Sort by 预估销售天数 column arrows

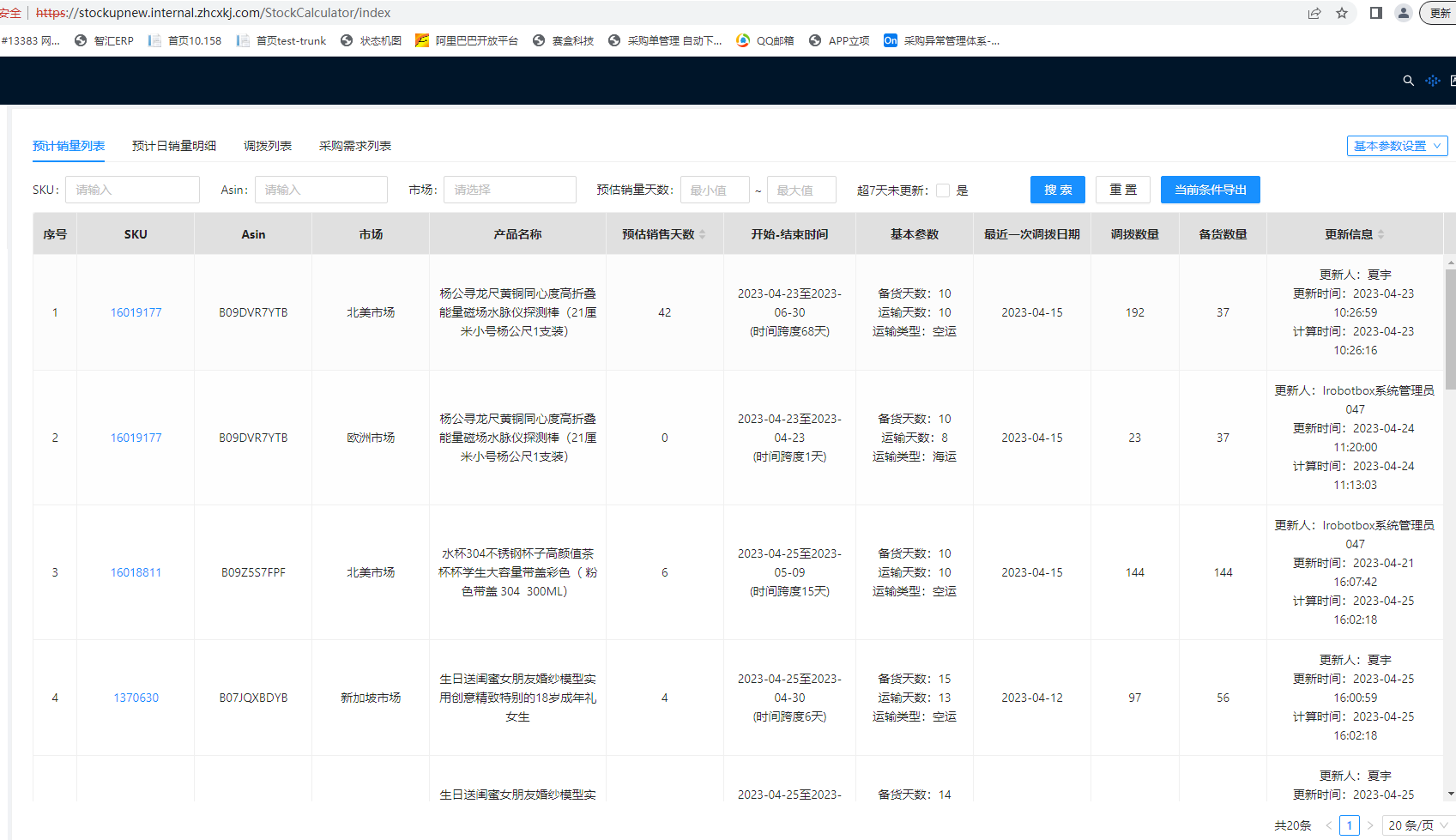pos(703,234)
